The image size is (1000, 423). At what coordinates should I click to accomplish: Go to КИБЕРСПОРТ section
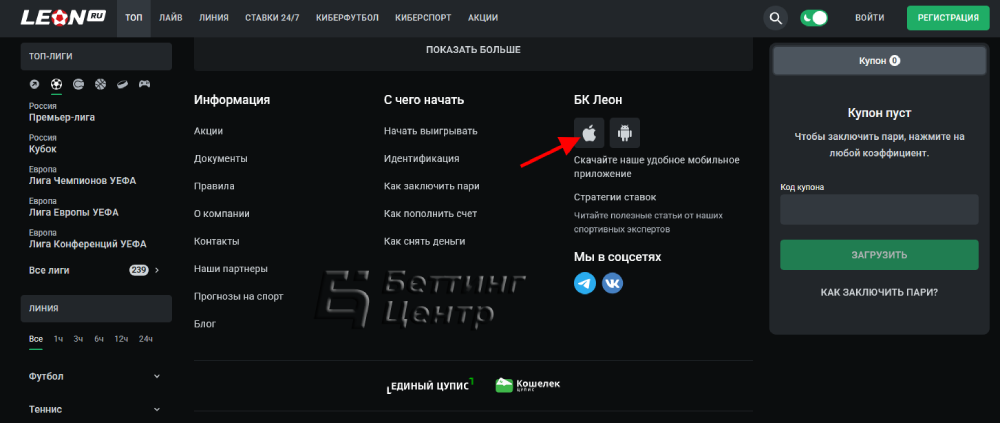pyautogui.click(x=423, y=18)
